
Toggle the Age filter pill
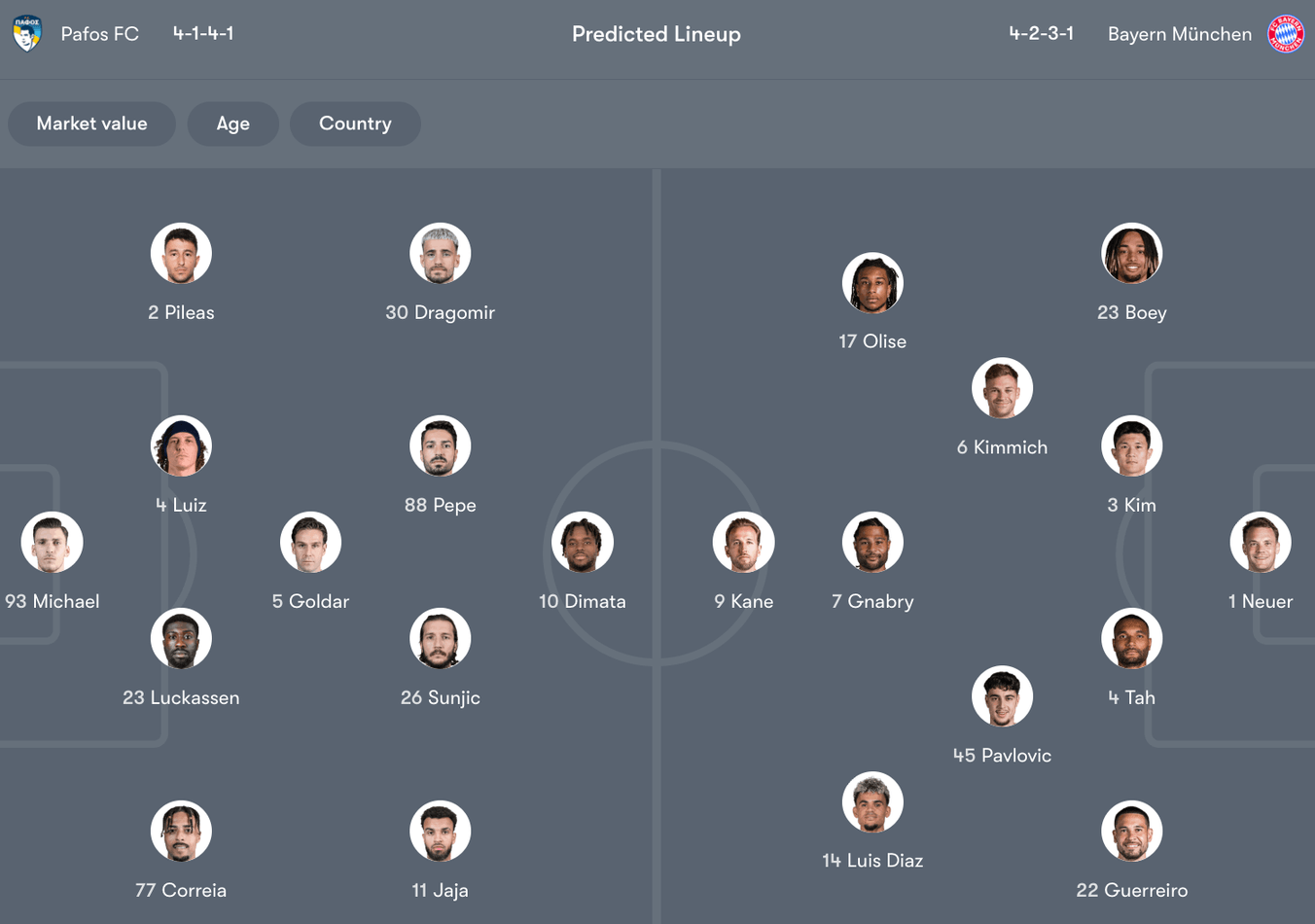(232, 124)
